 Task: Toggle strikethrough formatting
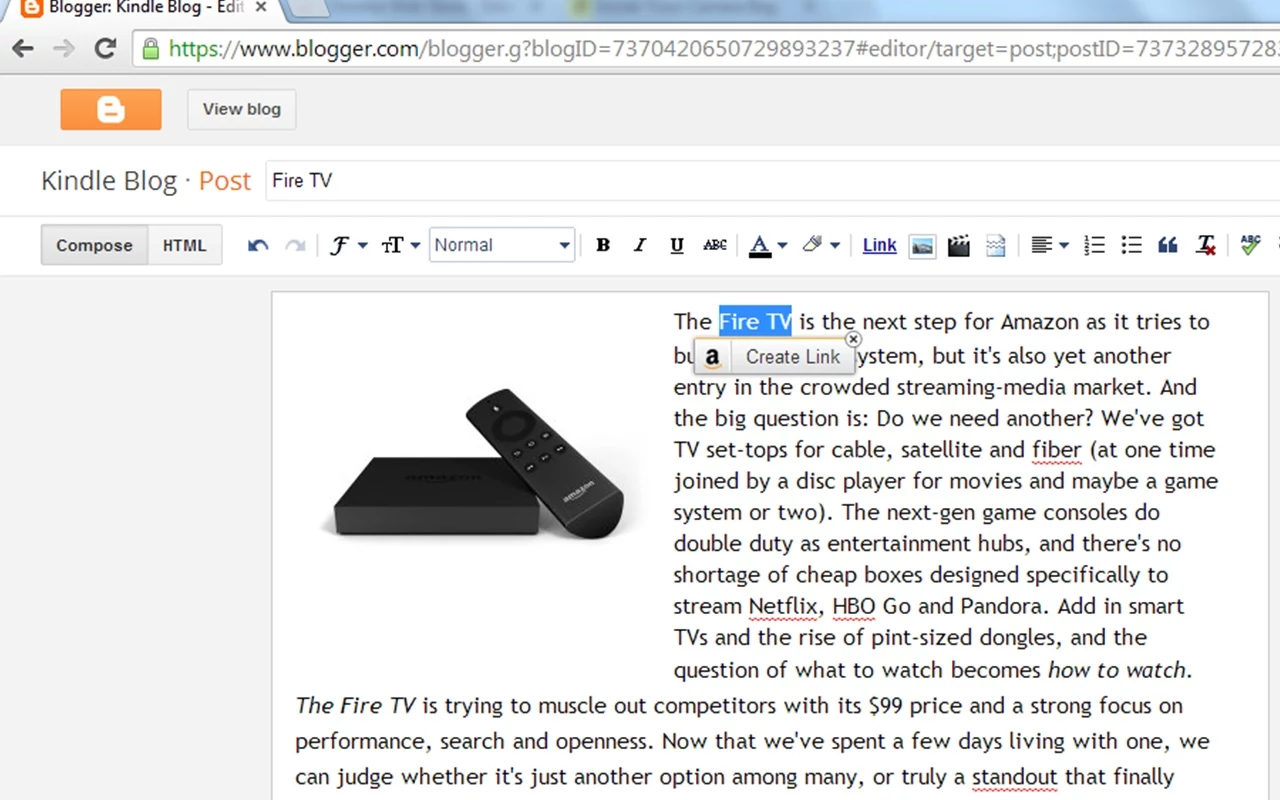[715, 245]
